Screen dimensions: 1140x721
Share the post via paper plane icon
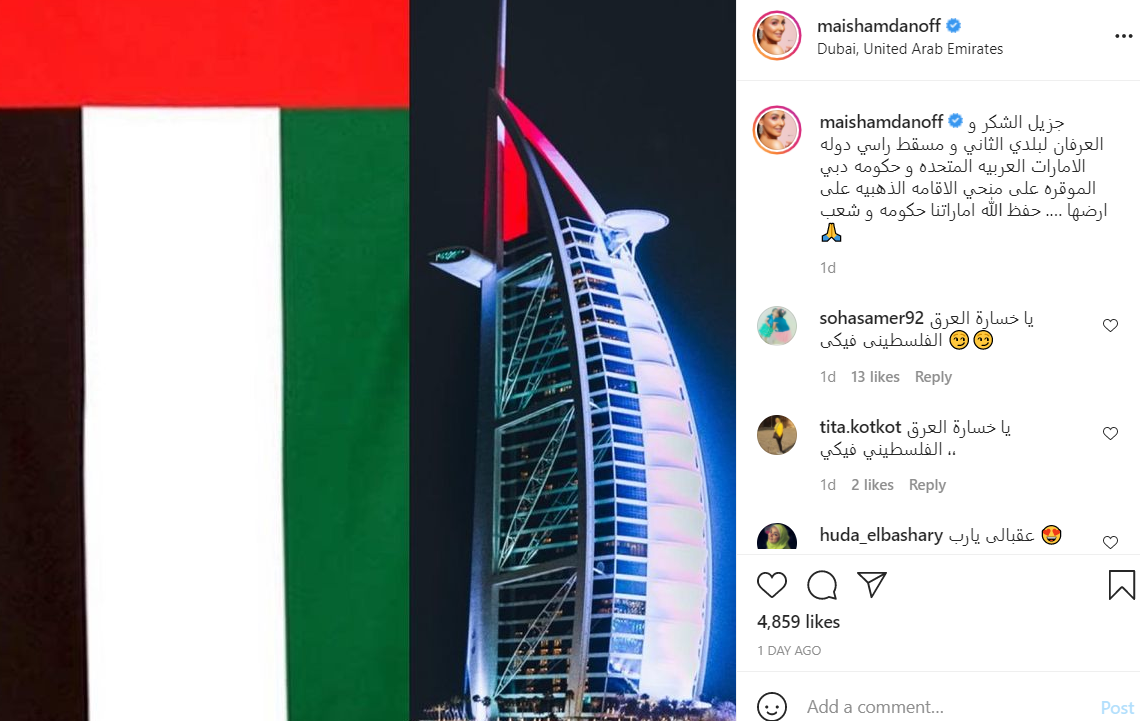(872, 584)
